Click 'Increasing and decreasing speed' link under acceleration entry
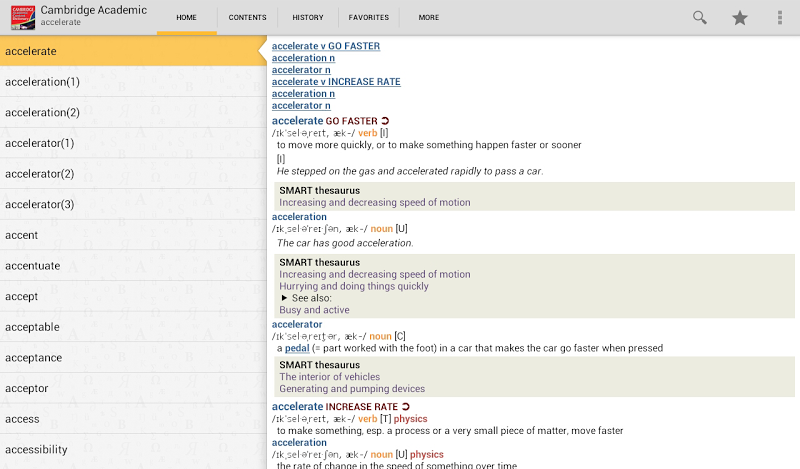 pyautogui.click(x=374, y=274)
